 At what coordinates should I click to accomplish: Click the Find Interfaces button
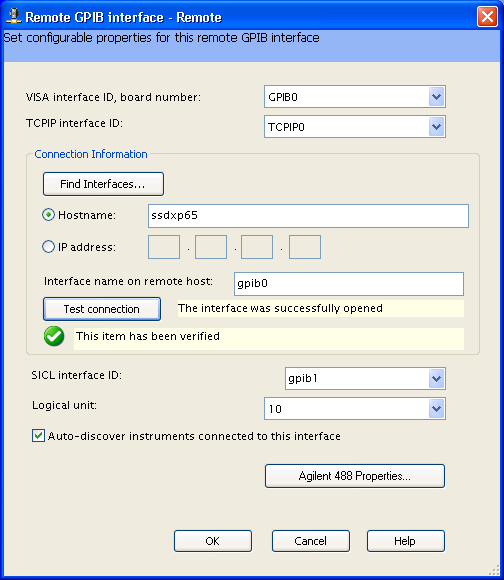point(103,184)
